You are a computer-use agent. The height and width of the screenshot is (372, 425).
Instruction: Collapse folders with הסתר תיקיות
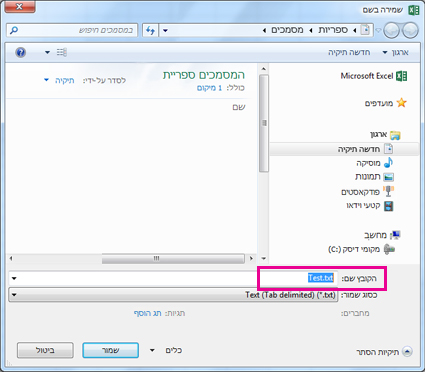pyautogui.click(x=384, y=352)
